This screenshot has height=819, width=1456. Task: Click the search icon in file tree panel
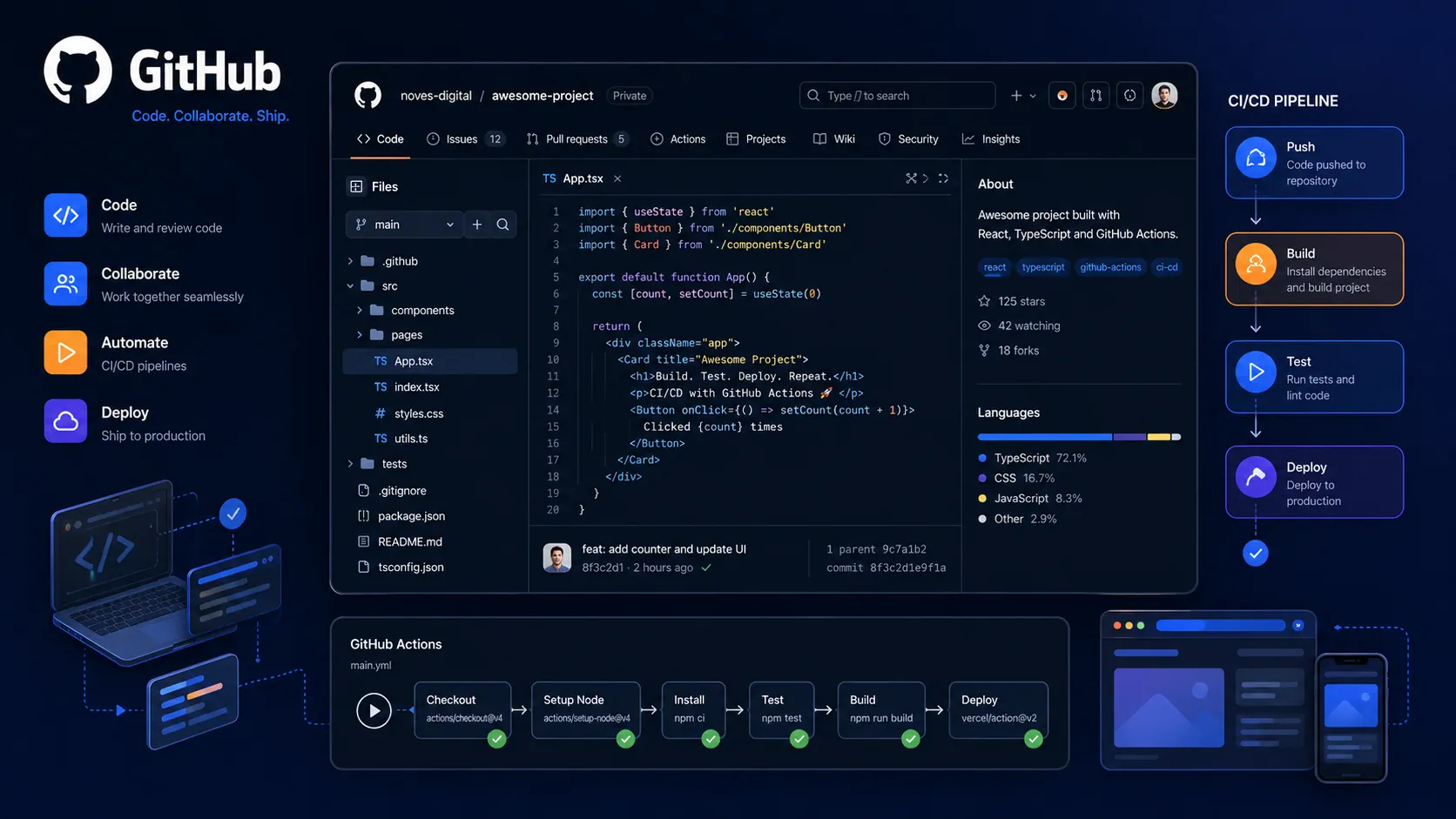(503, 224)
